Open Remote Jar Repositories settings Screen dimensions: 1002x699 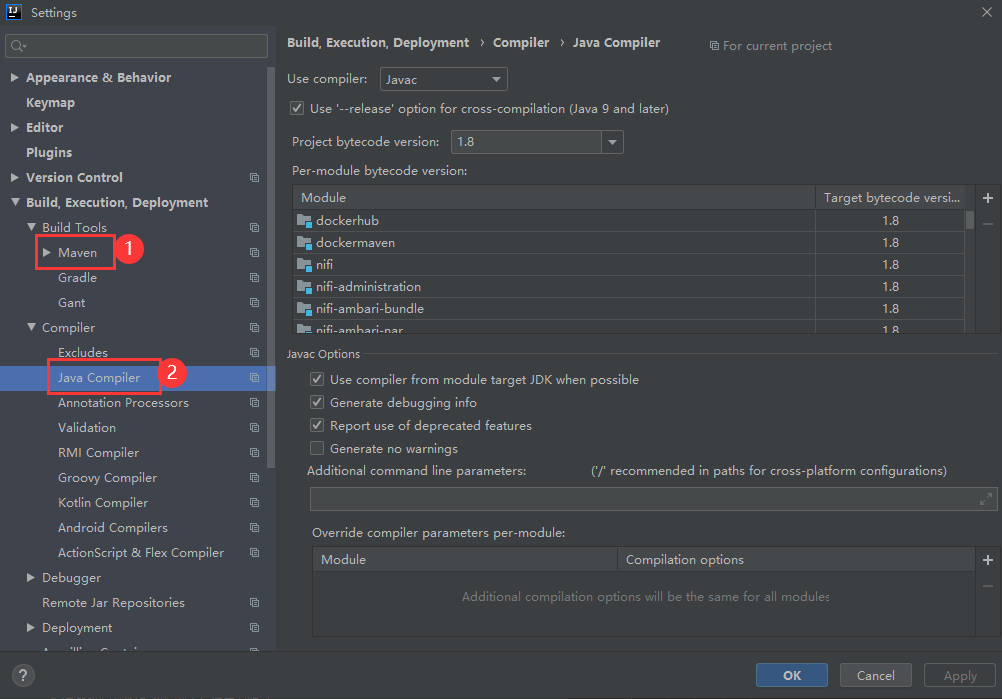[x=113, y=603]
